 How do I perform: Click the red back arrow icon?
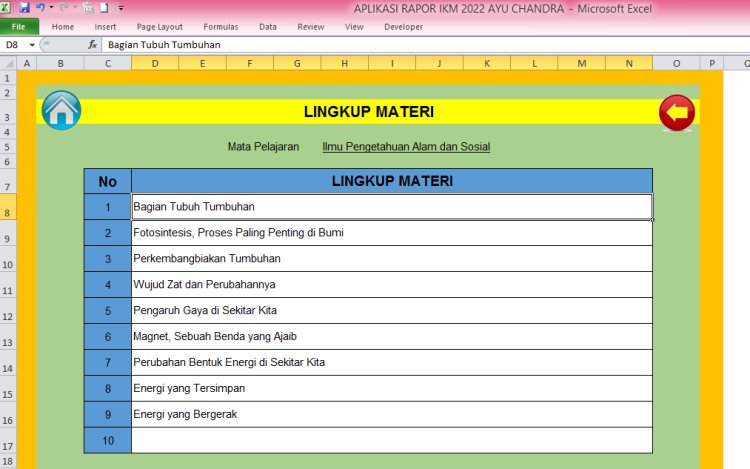click(677, 112)
